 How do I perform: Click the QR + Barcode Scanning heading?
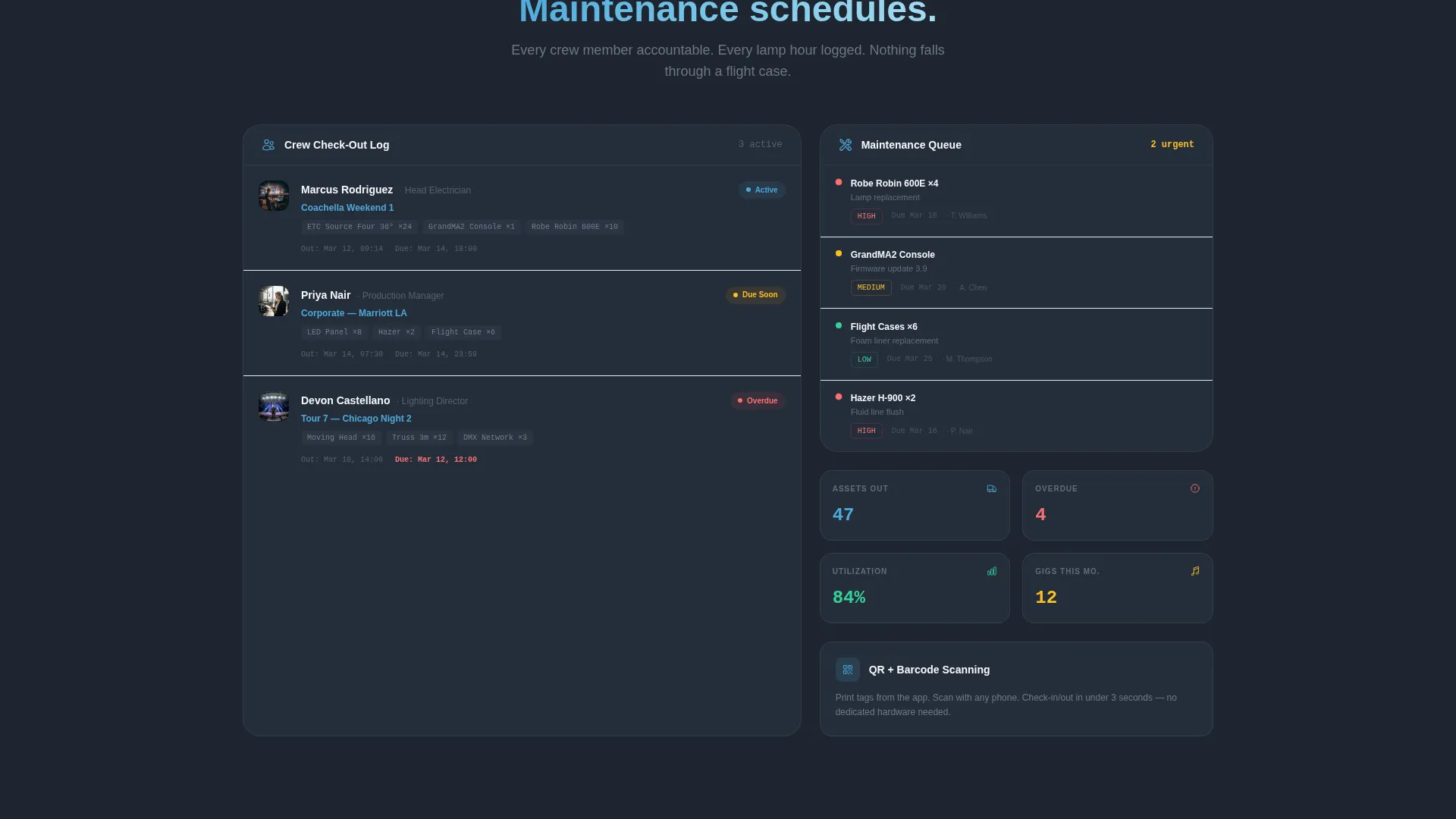click(929, 670)
